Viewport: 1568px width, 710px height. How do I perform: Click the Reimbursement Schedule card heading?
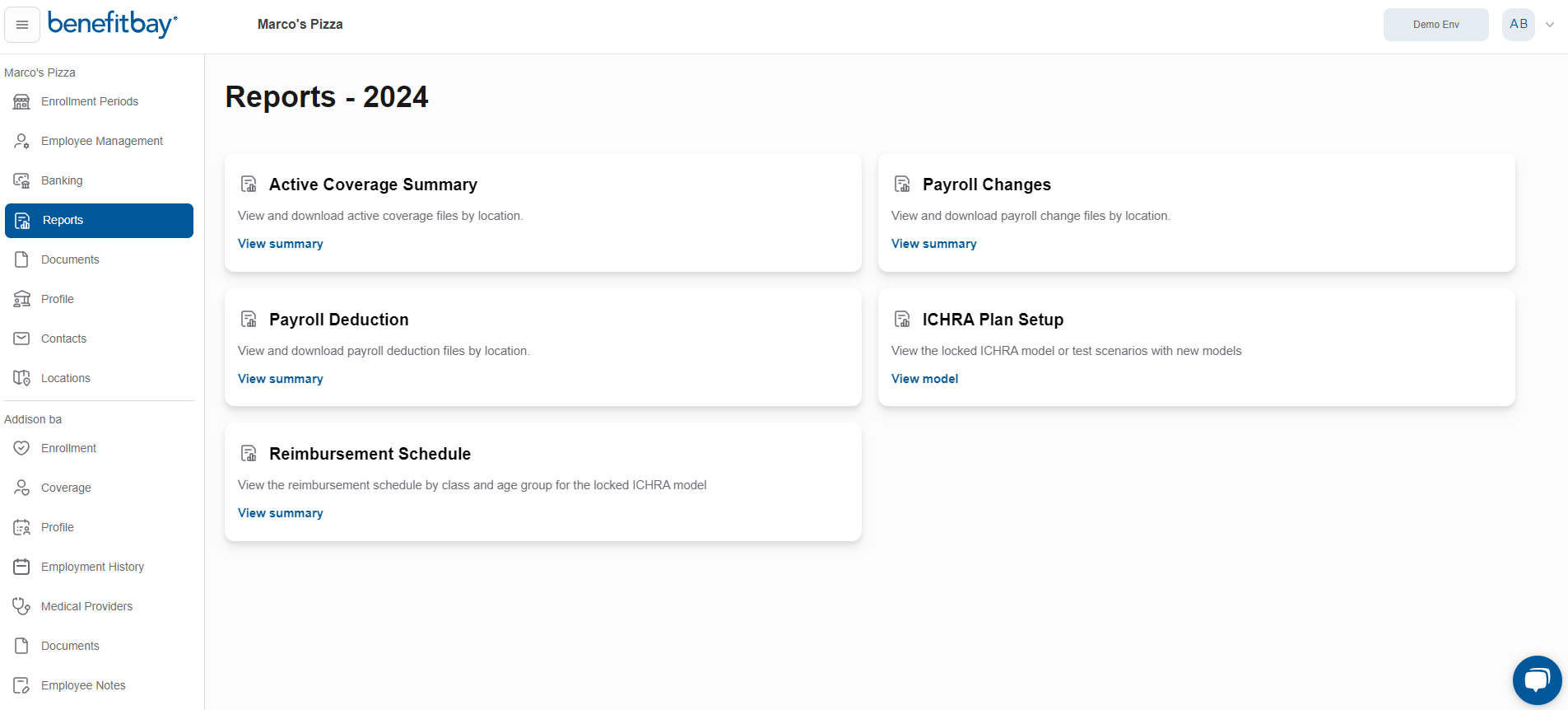[370, 454]
